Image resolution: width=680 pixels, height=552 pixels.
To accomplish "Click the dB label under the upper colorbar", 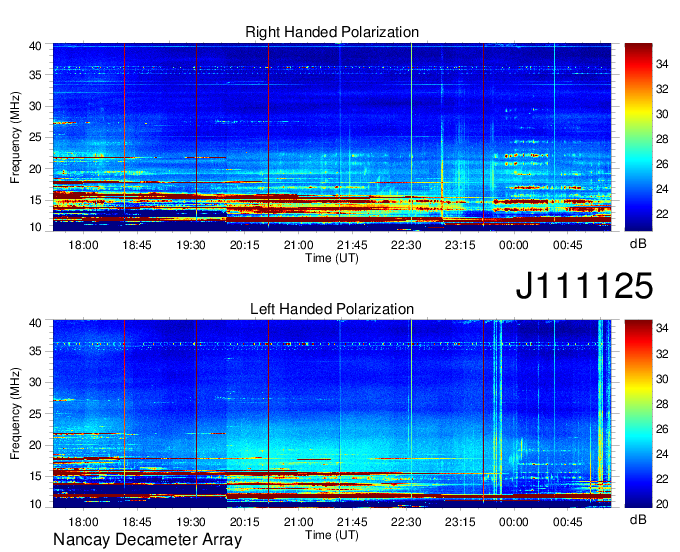I will [638, 244].
